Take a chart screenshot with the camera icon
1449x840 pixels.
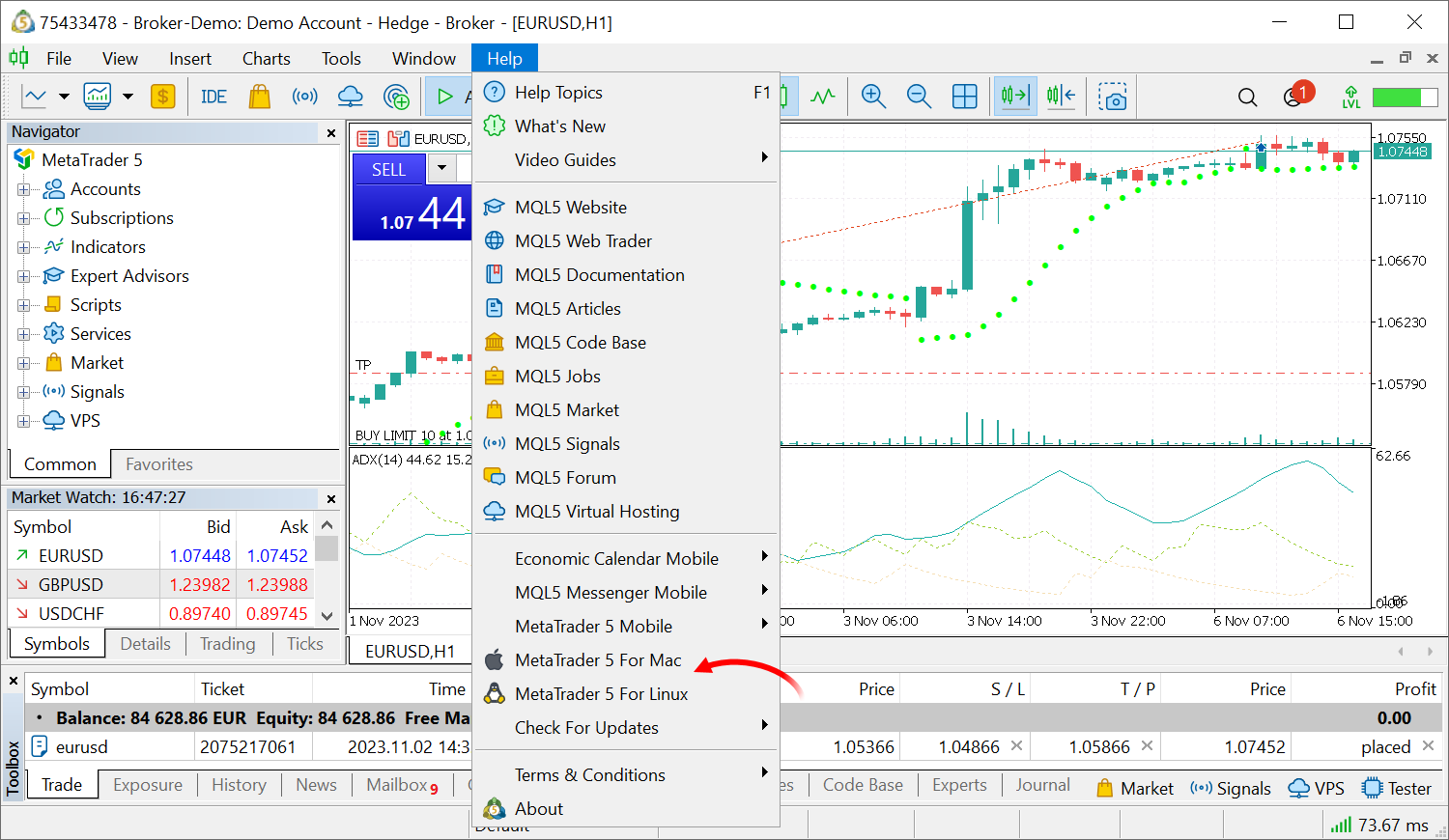1114,96
